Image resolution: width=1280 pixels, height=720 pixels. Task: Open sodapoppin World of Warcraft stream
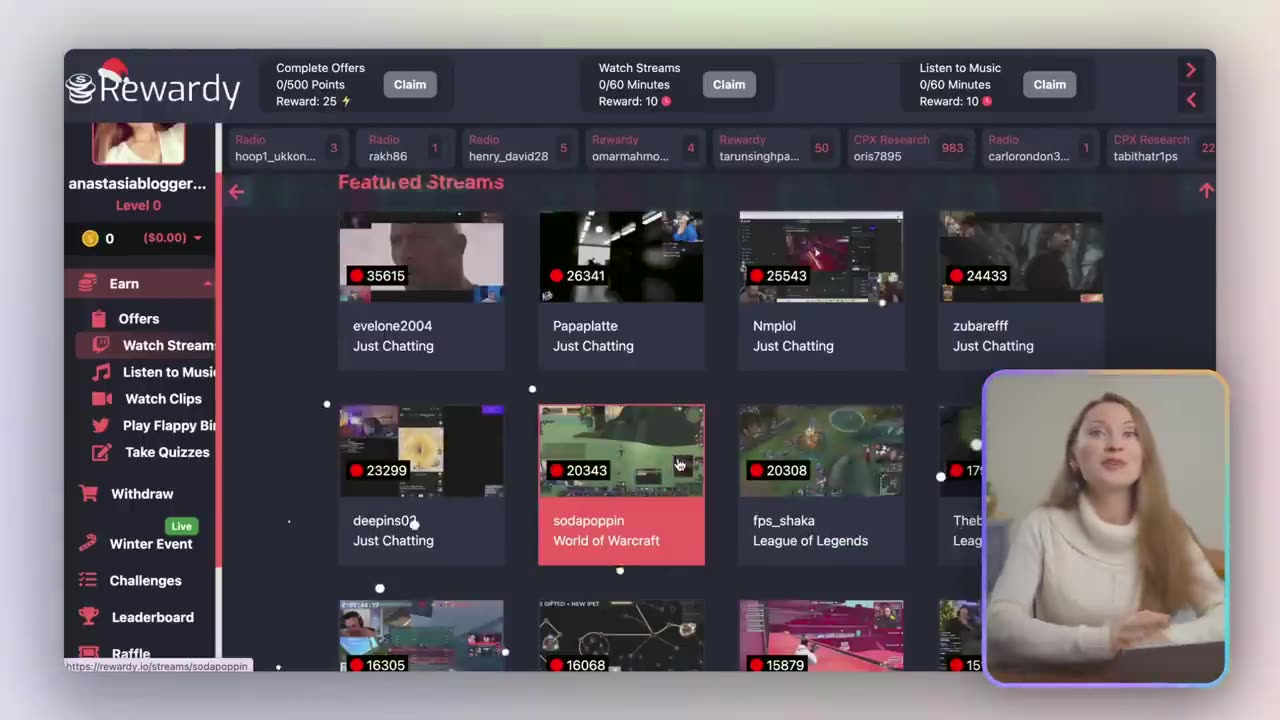pyautogui.click(x=621, y=485)
